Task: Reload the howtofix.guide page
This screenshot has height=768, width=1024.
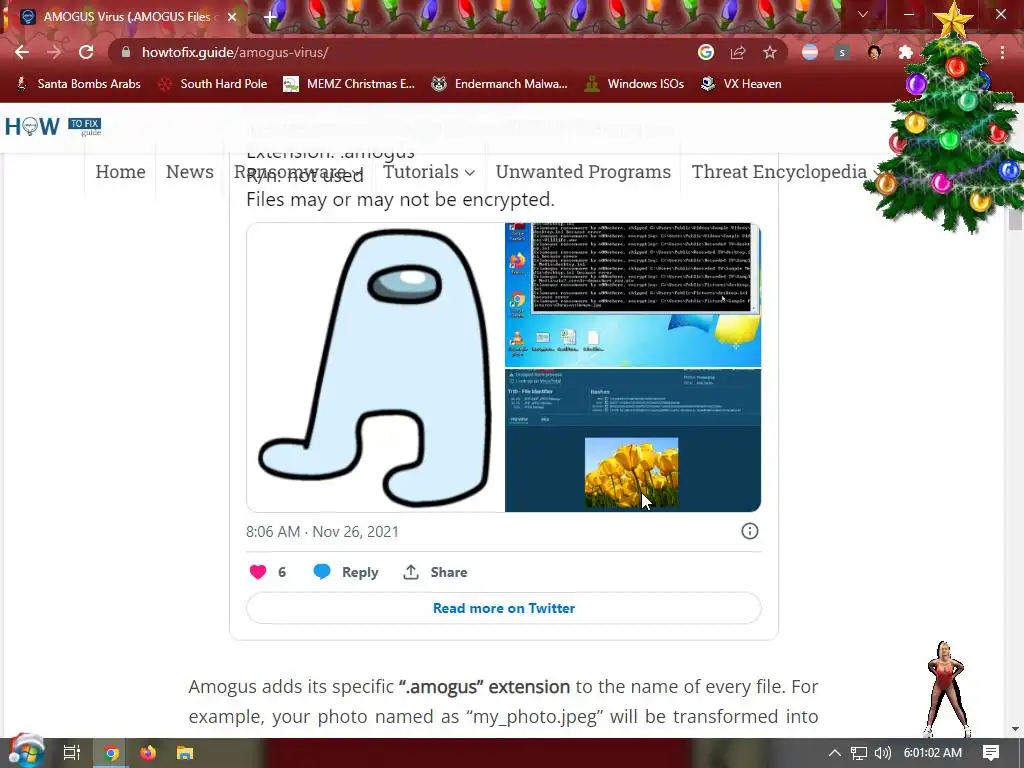Action: 86,52
